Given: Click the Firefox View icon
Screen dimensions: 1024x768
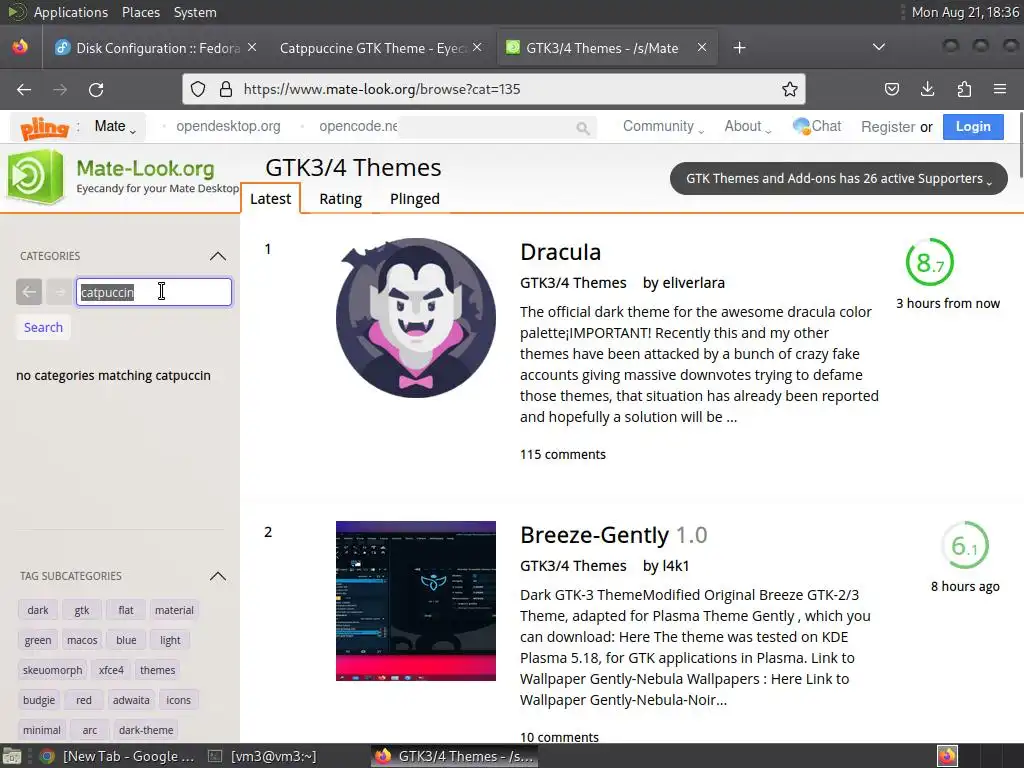Looking at the screenshot, I should [x=20, y=48].
